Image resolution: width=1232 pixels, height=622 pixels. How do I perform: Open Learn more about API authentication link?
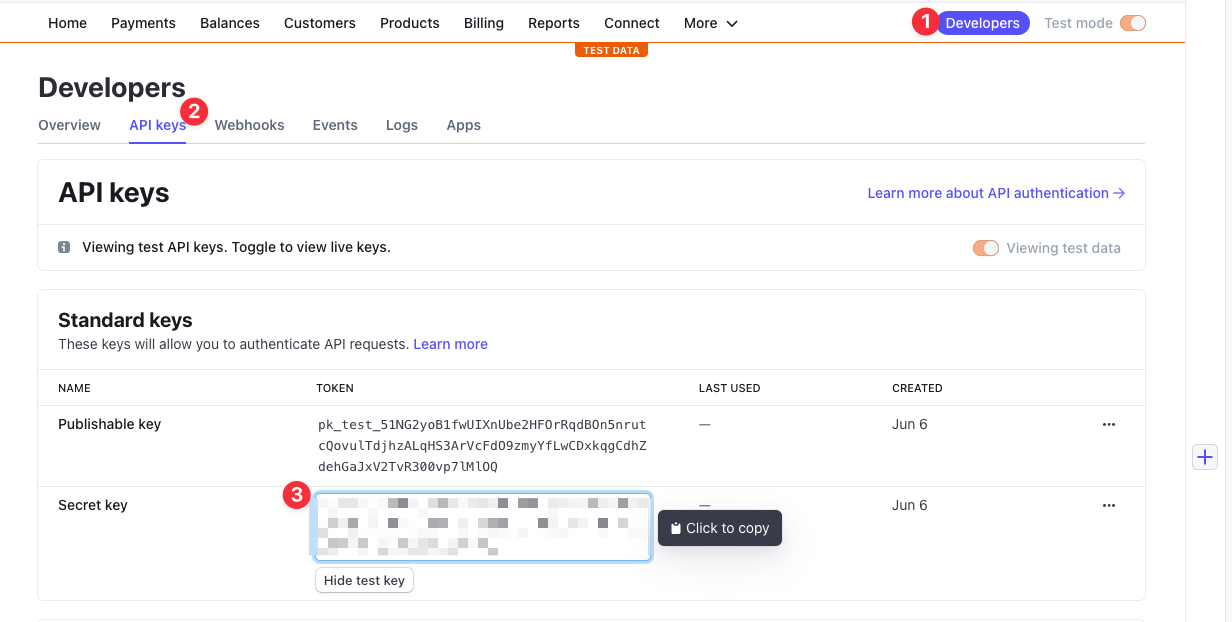[996, 193]
